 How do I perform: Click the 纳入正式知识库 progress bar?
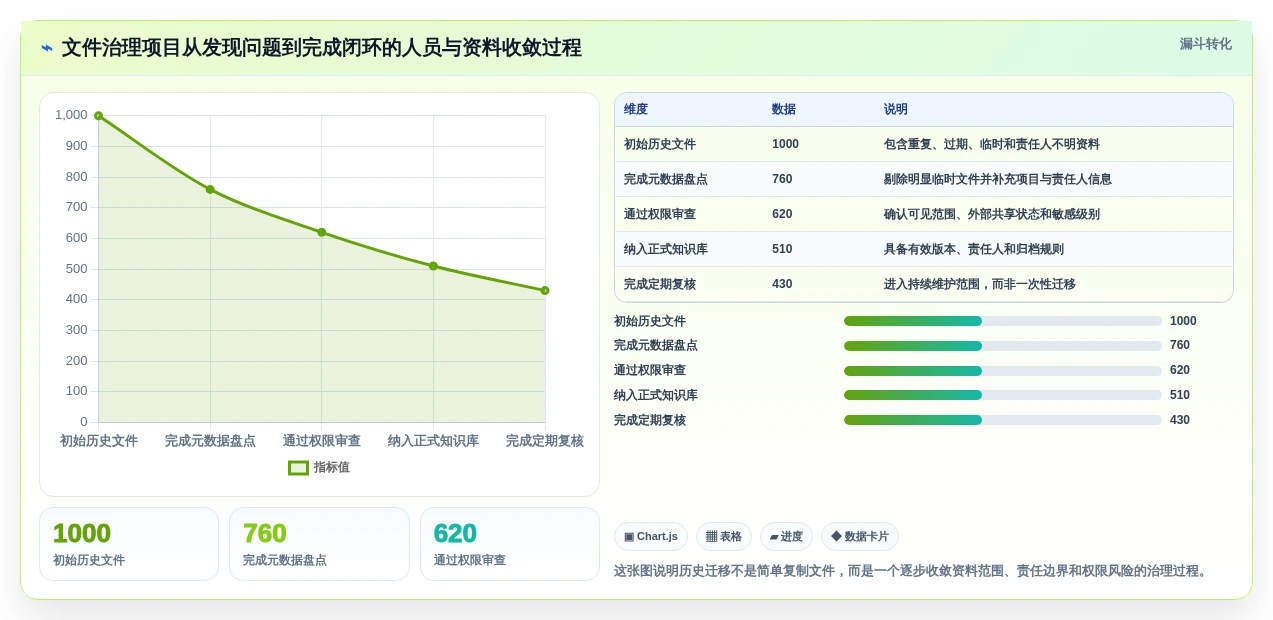pyautogui.click(x=1003, y=395)
